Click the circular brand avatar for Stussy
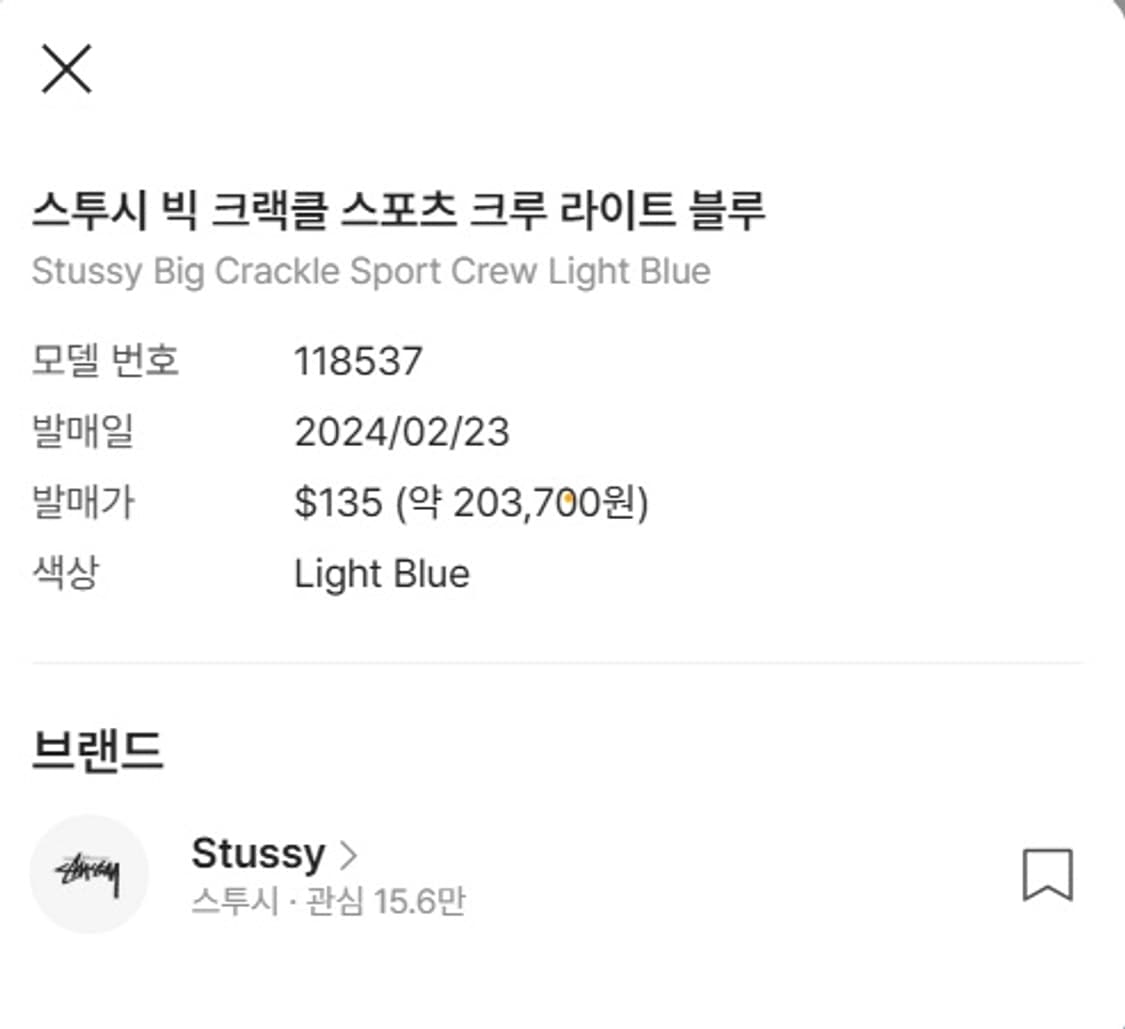This screenshot has height=1029, width=1125. point(89,872)
